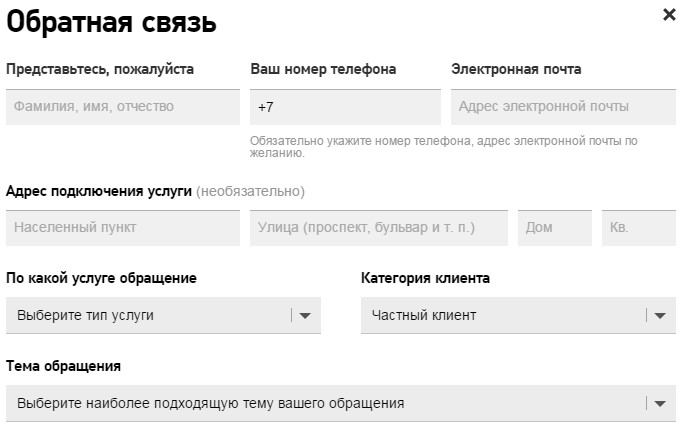Close the Обратная связь feedback form
Image resolution: width=681 pixels, height=431 pixels.
[x=669, y=15]
